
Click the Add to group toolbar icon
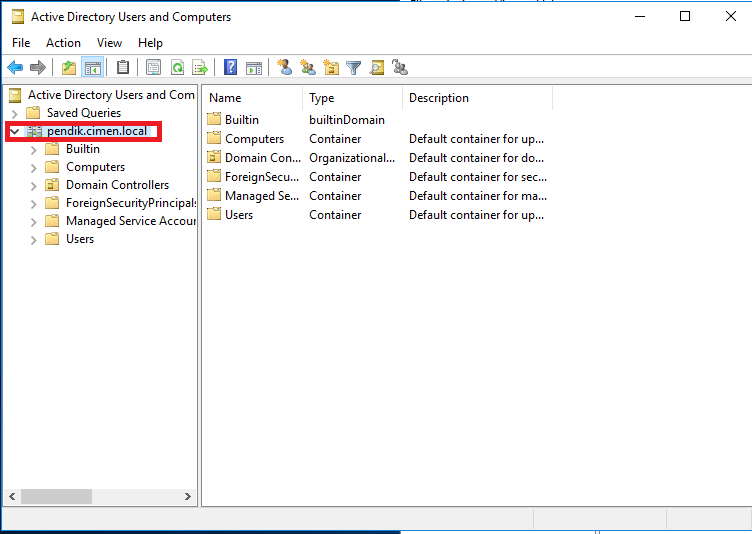coord(400,68)
